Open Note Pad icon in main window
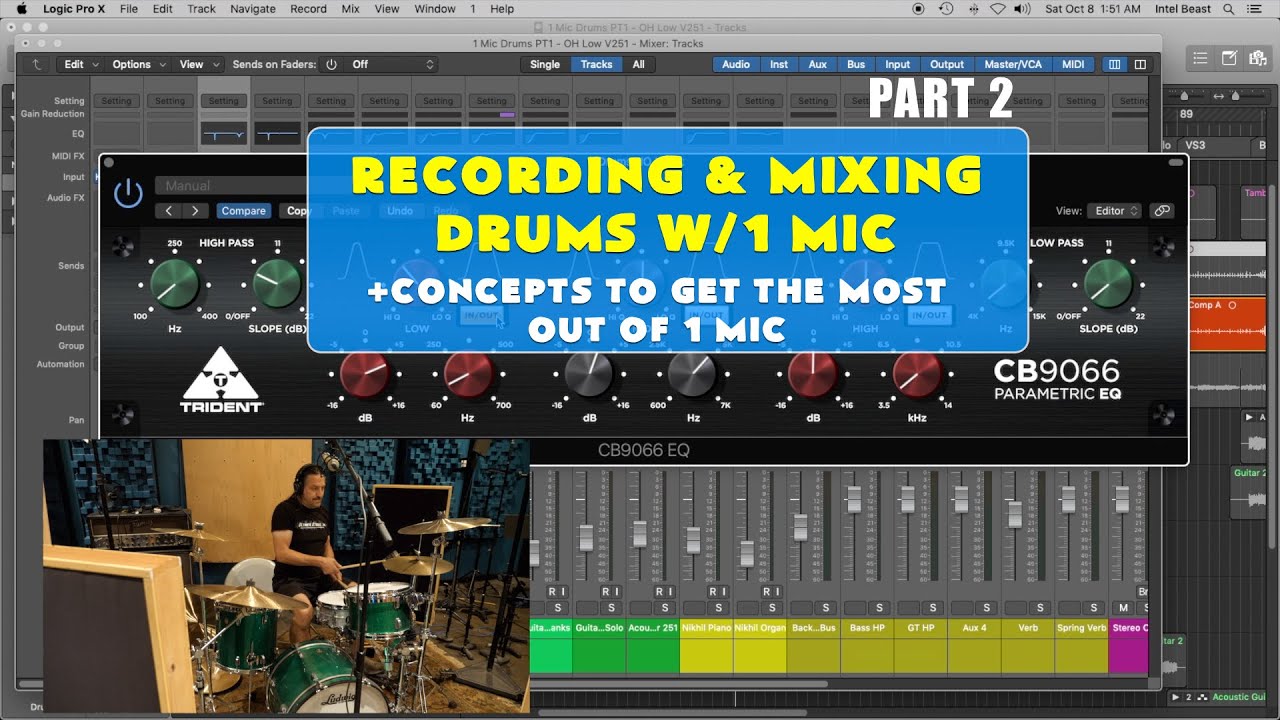The width and height of the screenshot is (1280, 720). (x=1229, y=59)
